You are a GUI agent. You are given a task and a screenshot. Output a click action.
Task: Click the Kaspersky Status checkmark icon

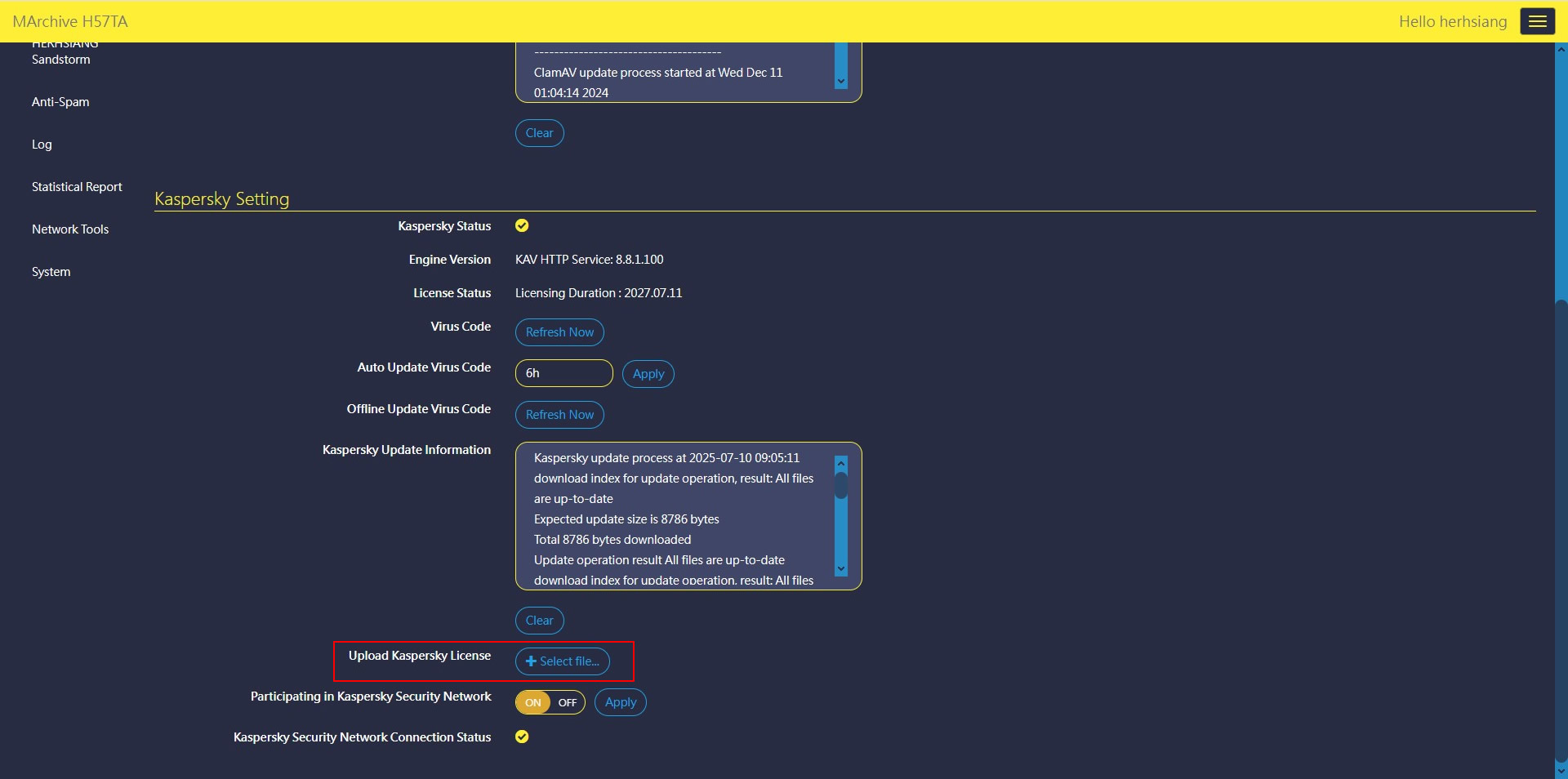pos(522,226)
